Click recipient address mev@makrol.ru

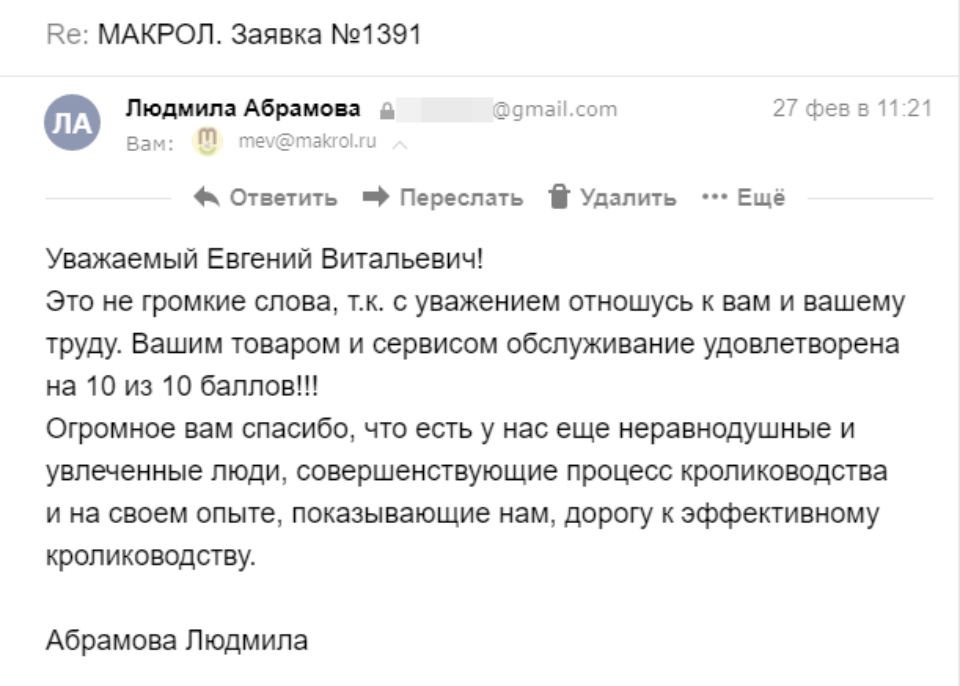coord(307,143)
